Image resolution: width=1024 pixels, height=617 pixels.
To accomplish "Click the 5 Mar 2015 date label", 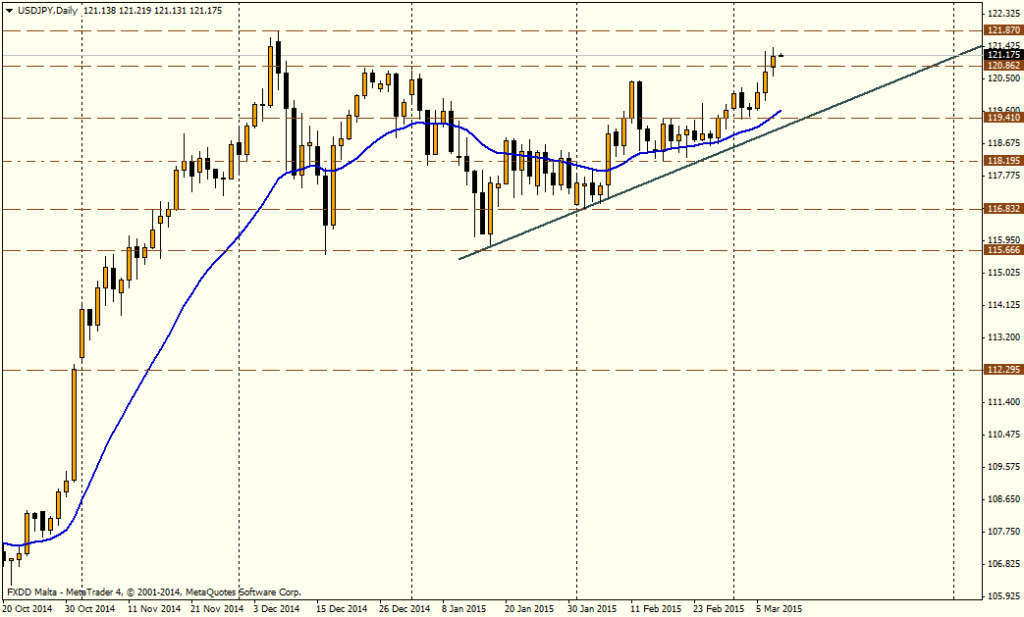I will pyautogui.click(x=778, y=607).
